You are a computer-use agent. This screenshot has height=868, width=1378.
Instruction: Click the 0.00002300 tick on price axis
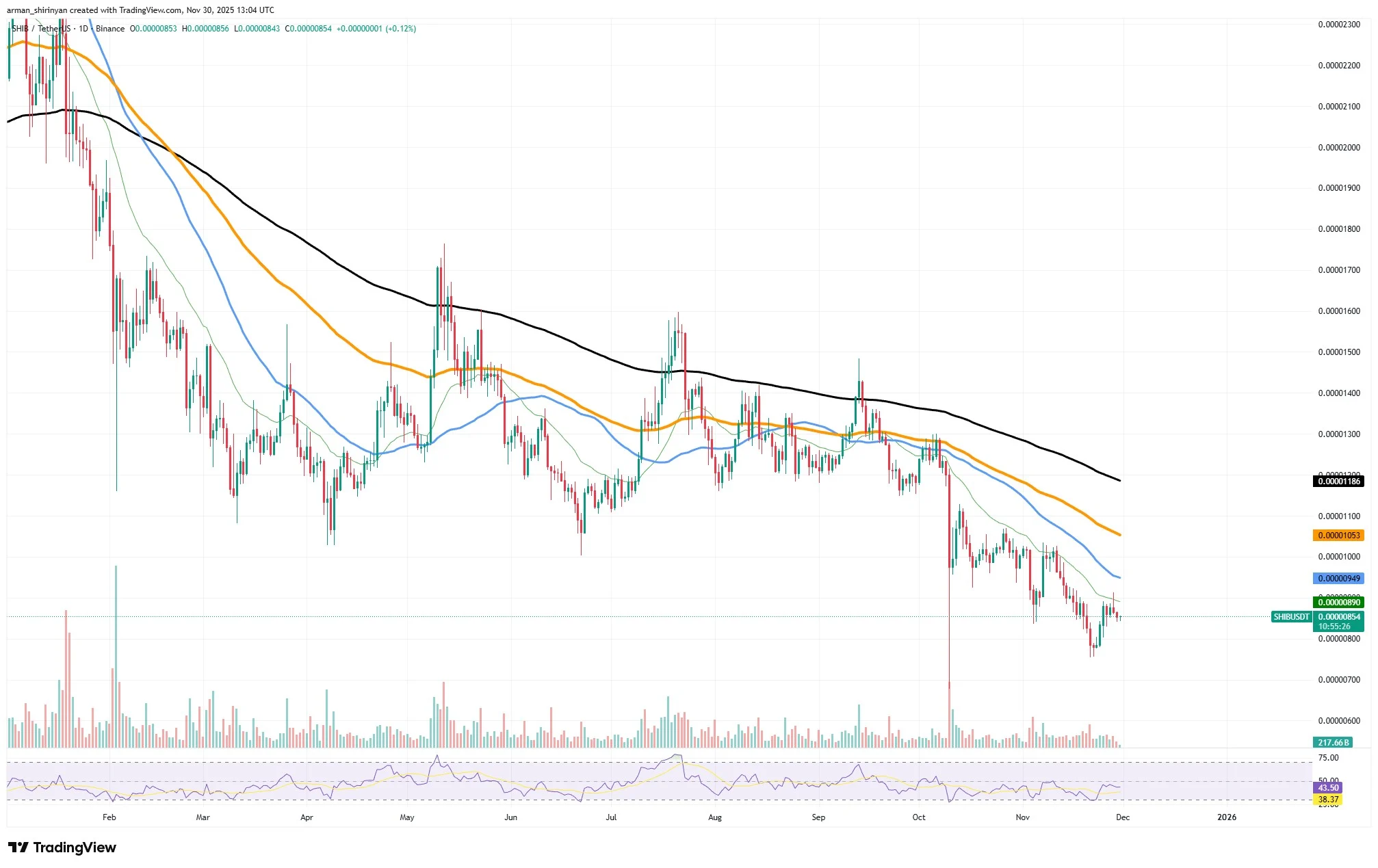coord(1338,25)
